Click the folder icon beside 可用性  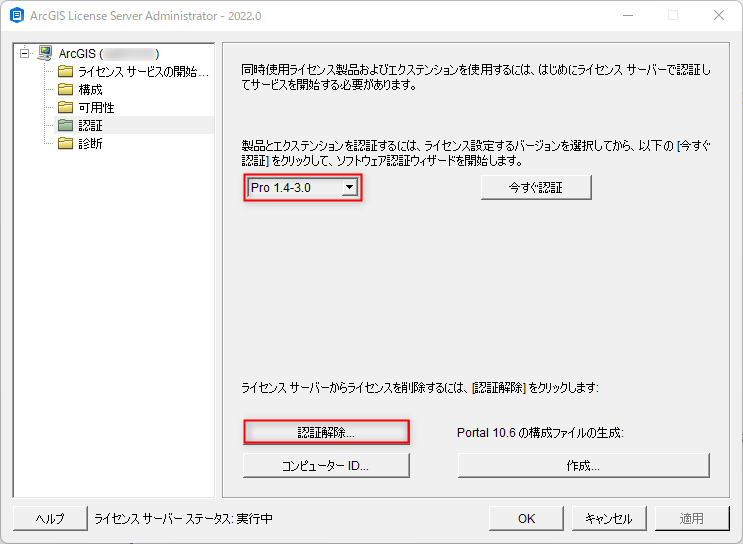tap(65, 108)
